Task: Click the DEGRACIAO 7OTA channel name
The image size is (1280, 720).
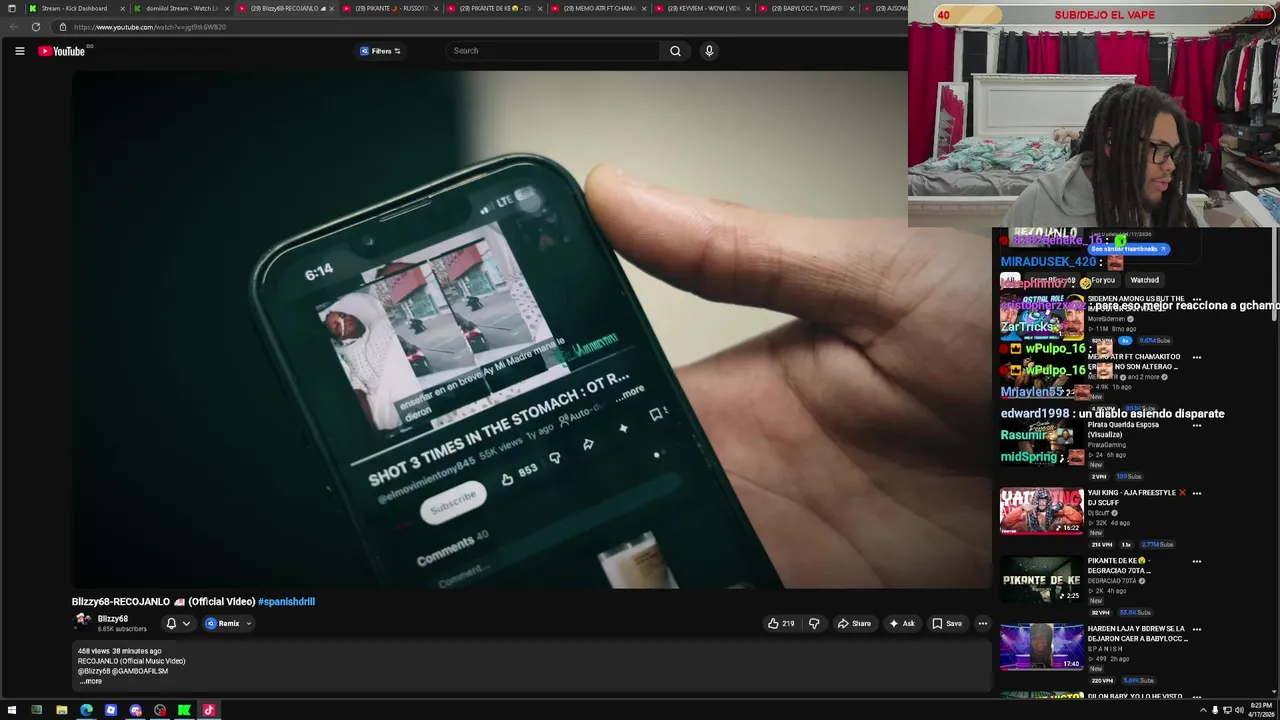Action: pos(1113,581)
